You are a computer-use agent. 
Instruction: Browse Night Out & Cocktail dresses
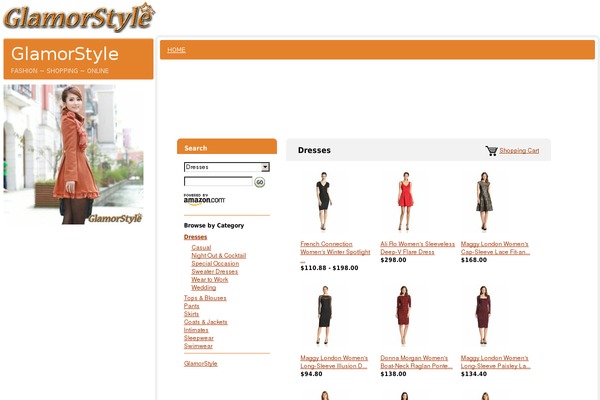pyautogui.click(x=219, y=255)
